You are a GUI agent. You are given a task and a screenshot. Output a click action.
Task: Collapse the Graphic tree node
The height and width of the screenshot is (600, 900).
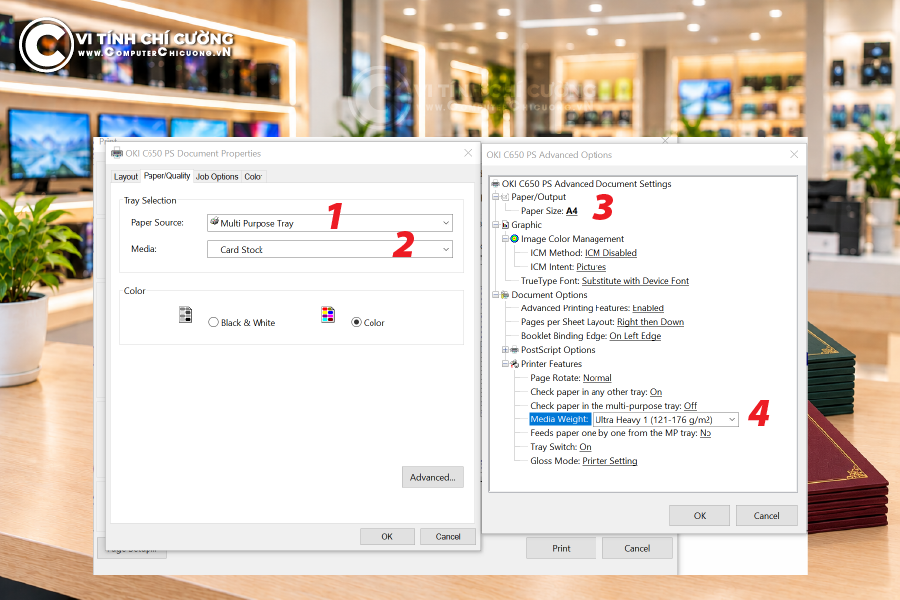tap(495, 225)
